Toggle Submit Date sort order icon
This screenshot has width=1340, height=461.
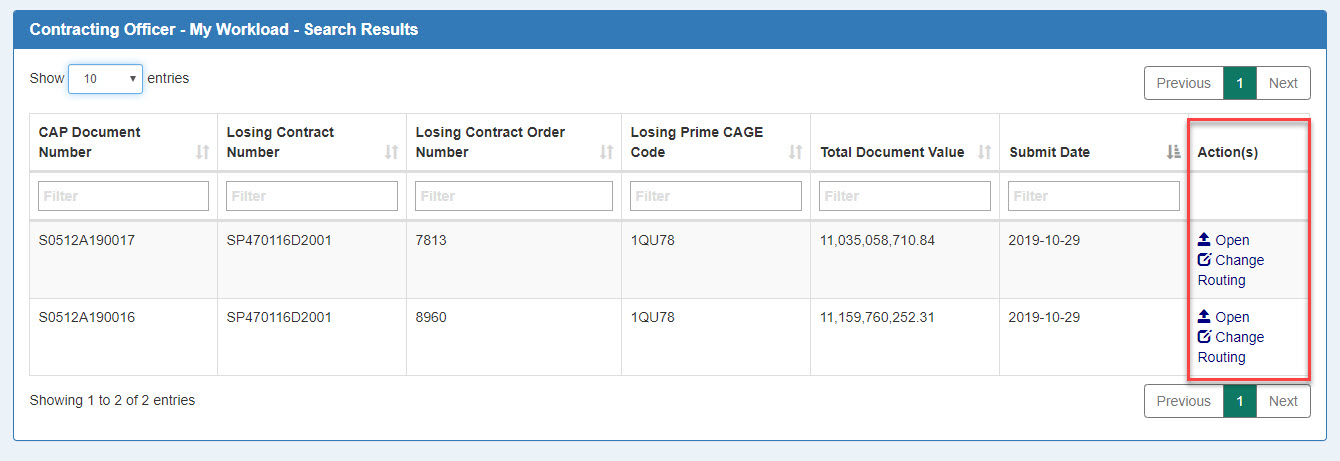(x=1173, y=152)
